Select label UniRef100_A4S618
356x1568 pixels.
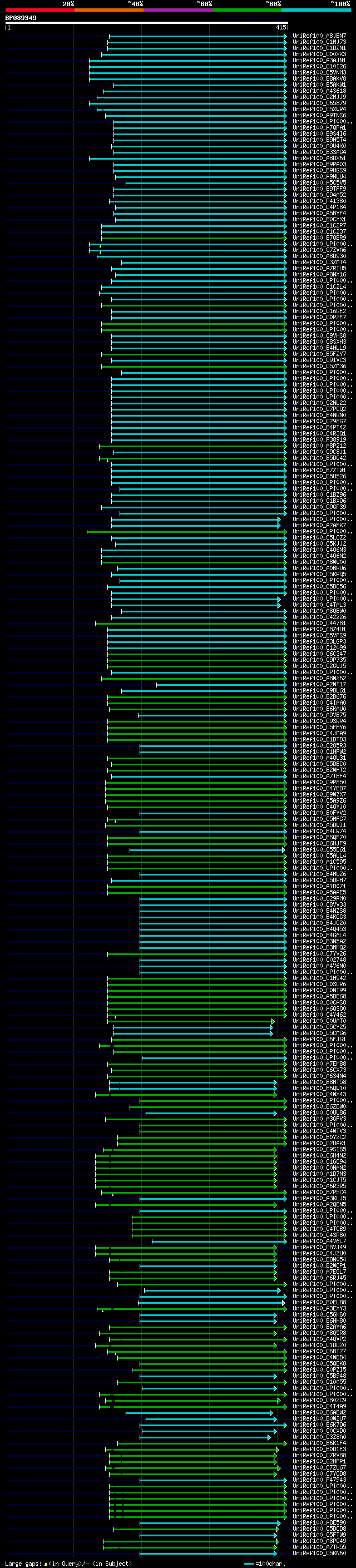[x=319, y=91]
